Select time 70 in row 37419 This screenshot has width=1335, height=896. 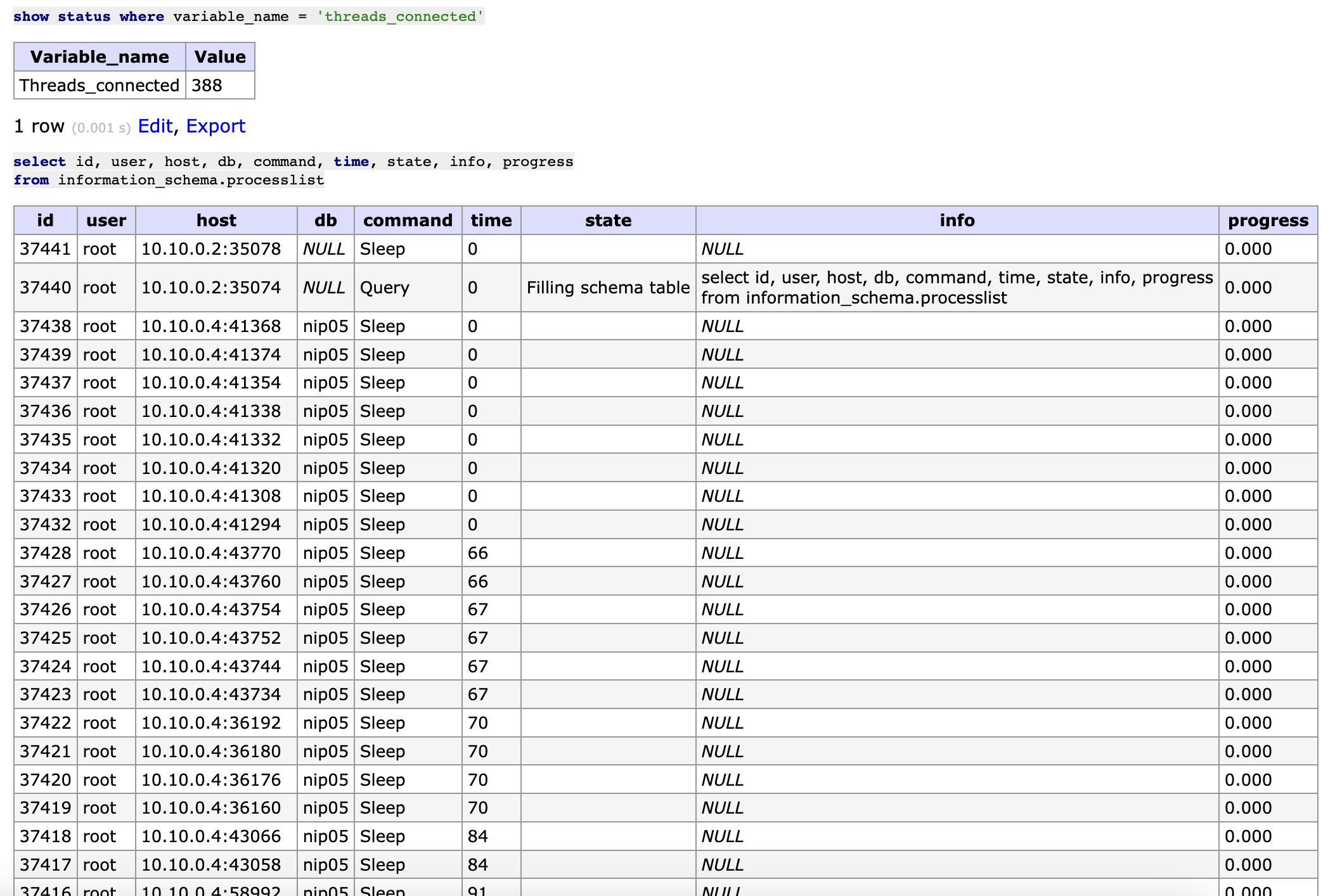[491, 808]
